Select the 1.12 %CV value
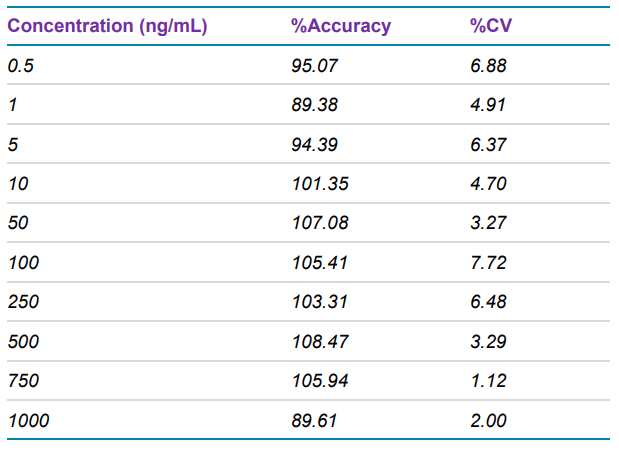The width and height of the screenshot is (619, 453). pyautogui.click(x=488, y=381)
